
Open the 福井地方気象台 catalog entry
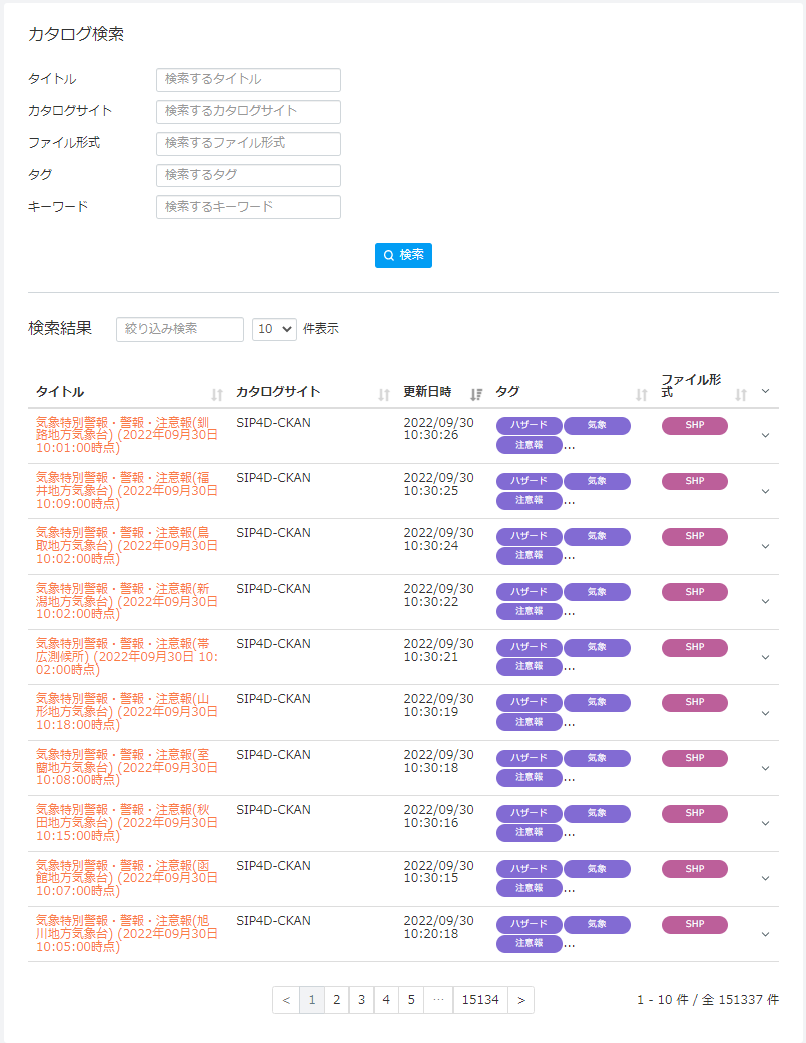[x=126, y=491]
